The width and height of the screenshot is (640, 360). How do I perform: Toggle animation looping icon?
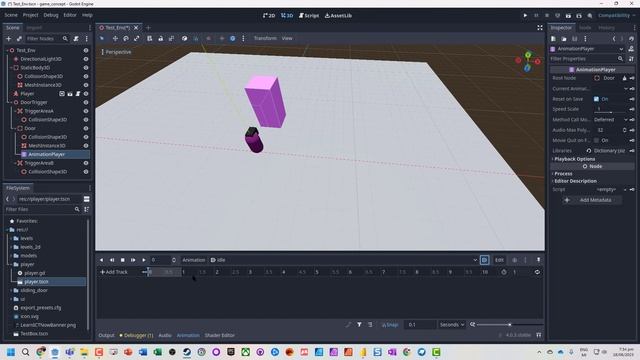(x=537, y=272)
